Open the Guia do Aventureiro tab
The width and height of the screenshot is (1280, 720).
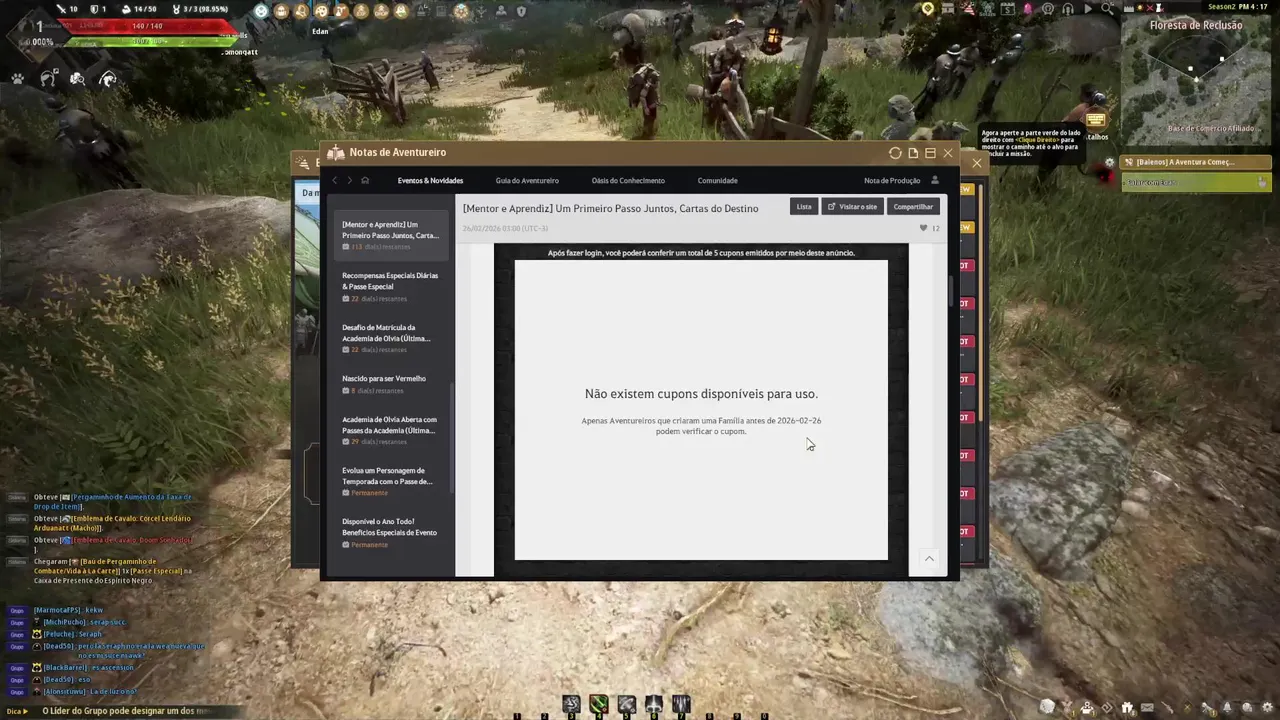tap(527, 181)
